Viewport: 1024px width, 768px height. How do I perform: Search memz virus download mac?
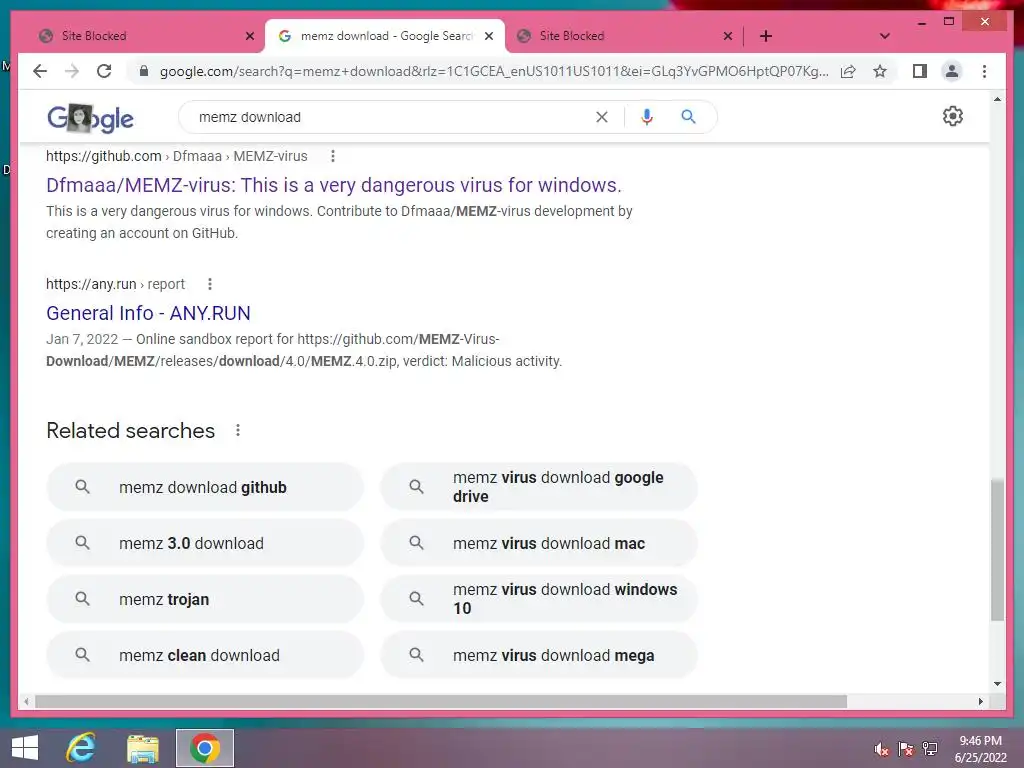point(539,543)
